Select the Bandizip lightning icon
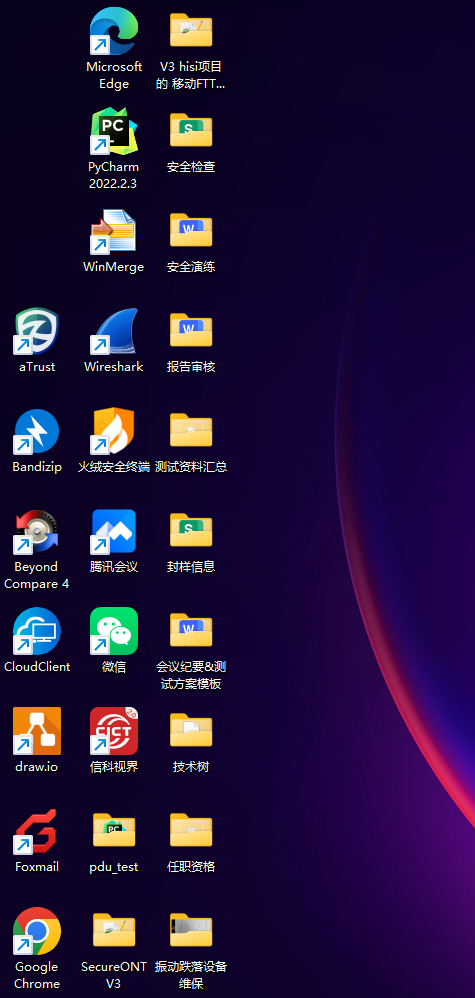 37,432
